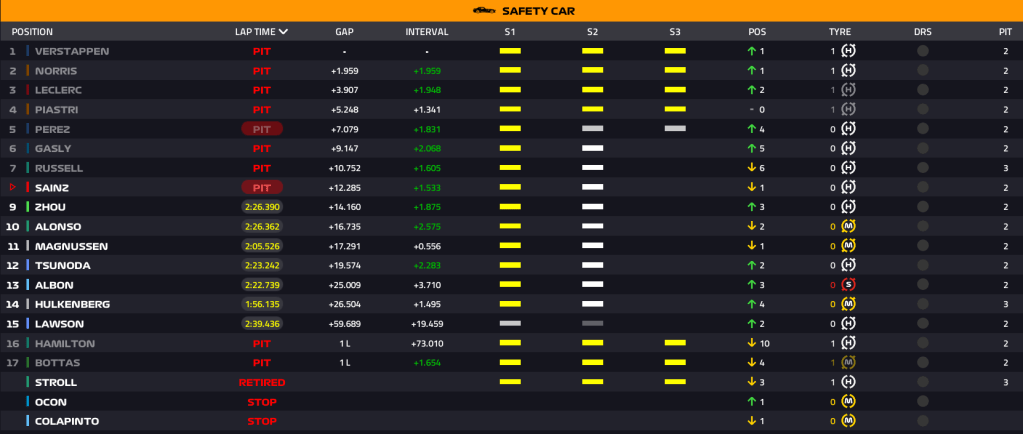Screen dimensions: 1023x434
Task: Click Sainz's DRS indicator dot
Action: click(x=923, y=187)
